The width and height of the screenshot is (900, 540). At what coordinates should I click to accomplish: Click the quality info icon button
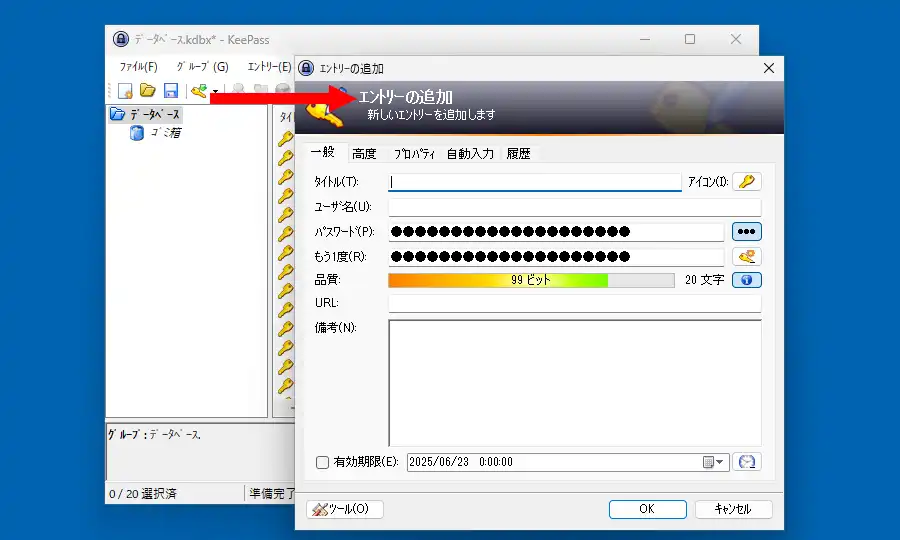click(747, 280)
